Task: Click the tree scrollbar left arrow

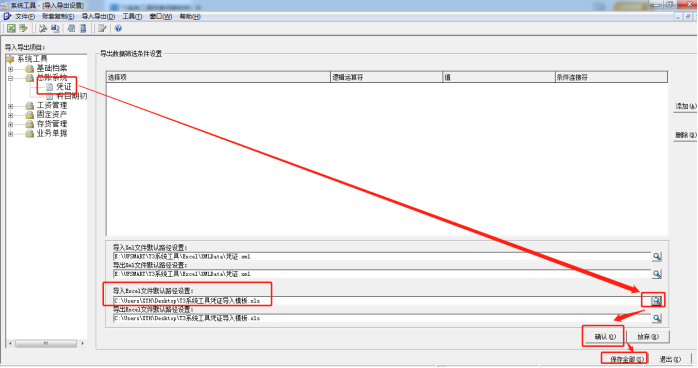Action: point(10,344)
